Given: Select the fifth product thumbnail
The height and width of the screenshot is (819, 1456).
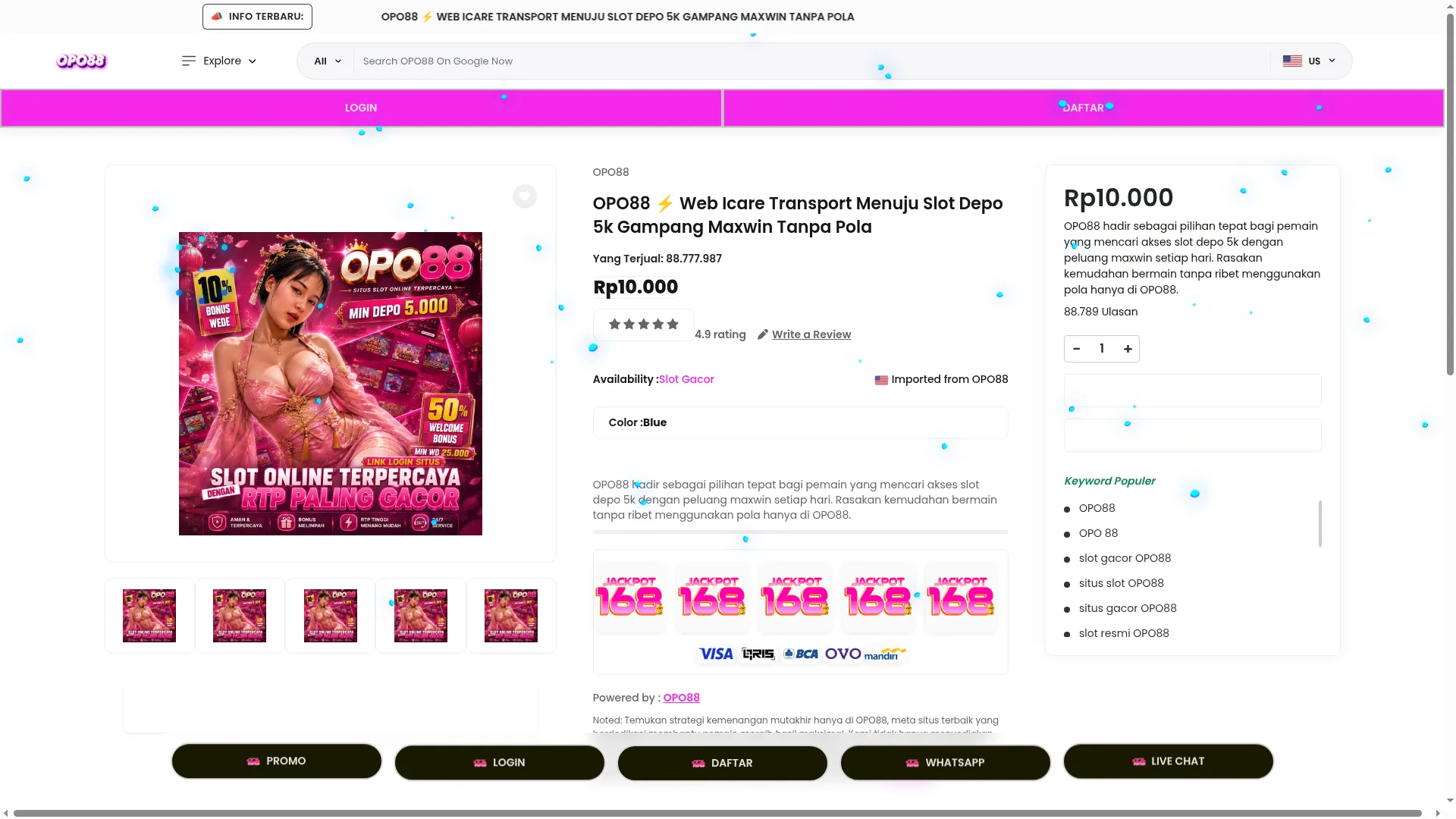Looking at the screenshot, I should click(511, 616).
